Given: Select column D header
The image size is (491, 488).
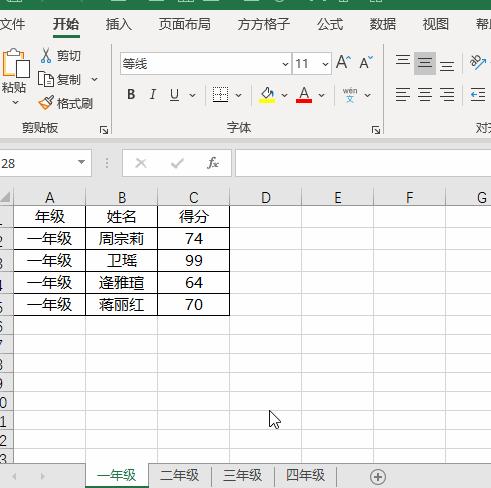Looking at the screenshot, I should click(x=266, y=197).
